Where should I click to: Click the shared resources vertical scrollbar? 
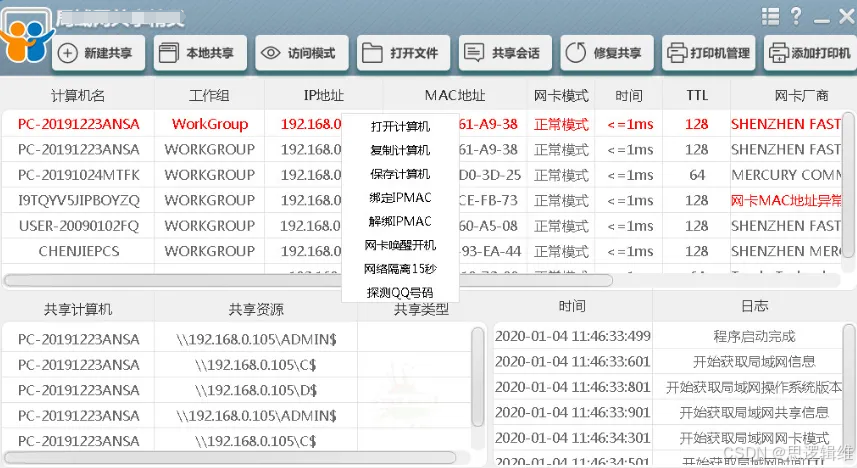[477, 377]
